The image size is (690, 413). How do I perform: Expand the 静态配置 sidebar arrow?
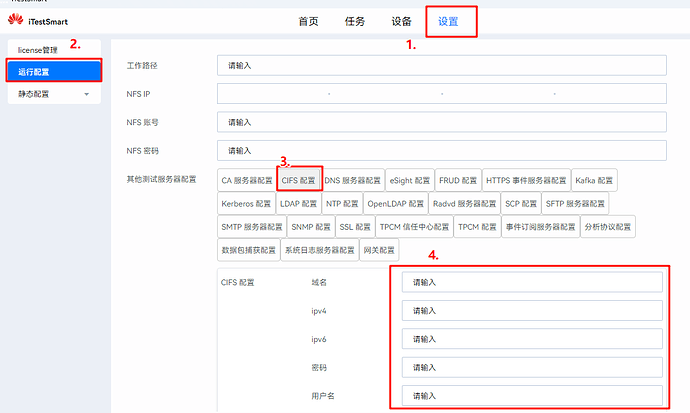coord(86,94)
